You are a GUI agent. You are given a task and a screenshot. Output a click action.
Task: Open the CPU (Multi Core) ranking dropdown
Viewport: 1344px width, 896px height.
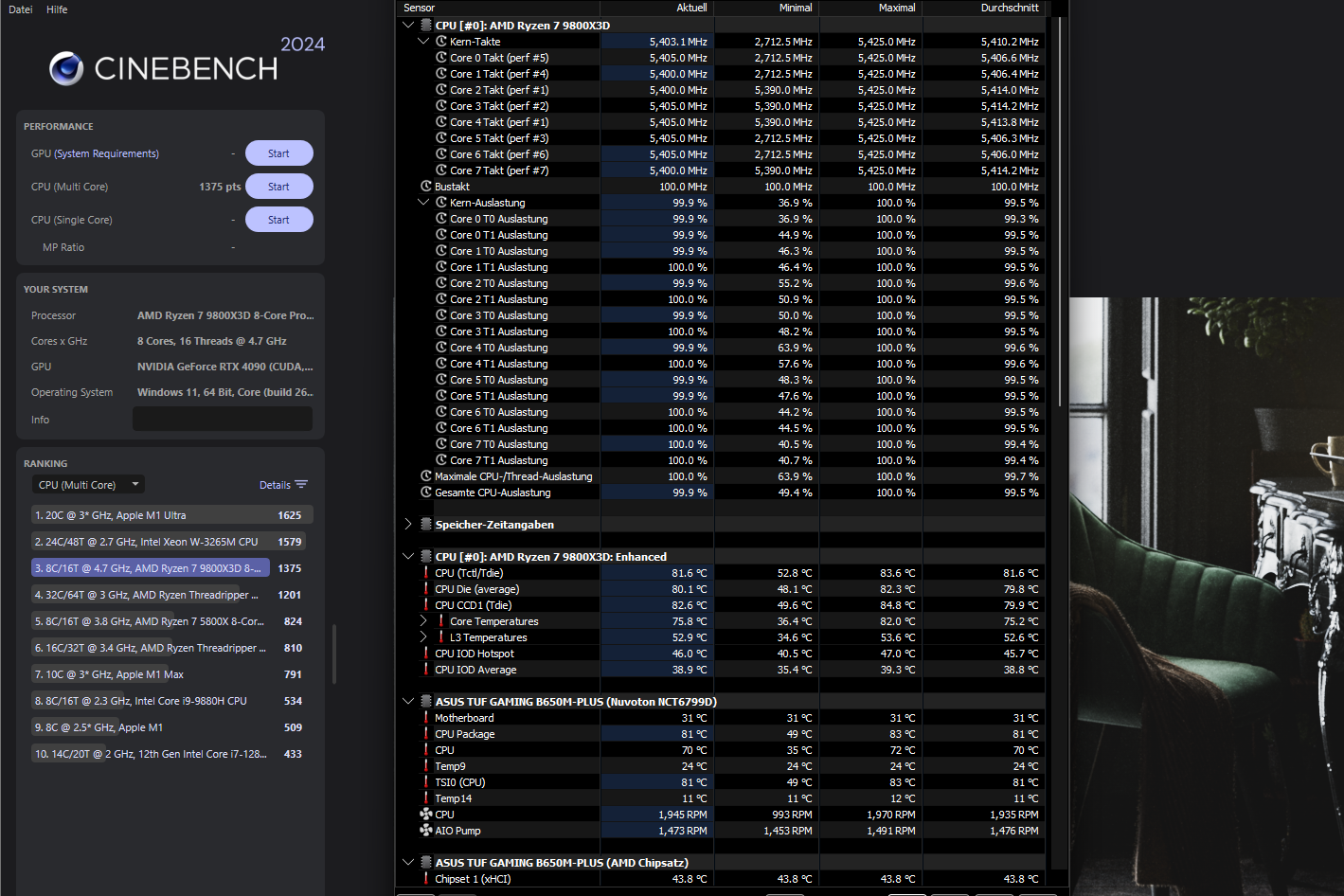click(x=88, y=485)
